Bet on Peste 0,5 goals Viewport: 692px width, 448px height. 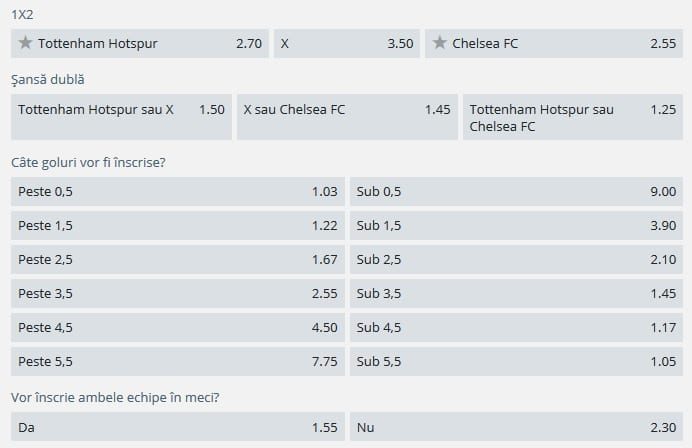pos(177,192)
